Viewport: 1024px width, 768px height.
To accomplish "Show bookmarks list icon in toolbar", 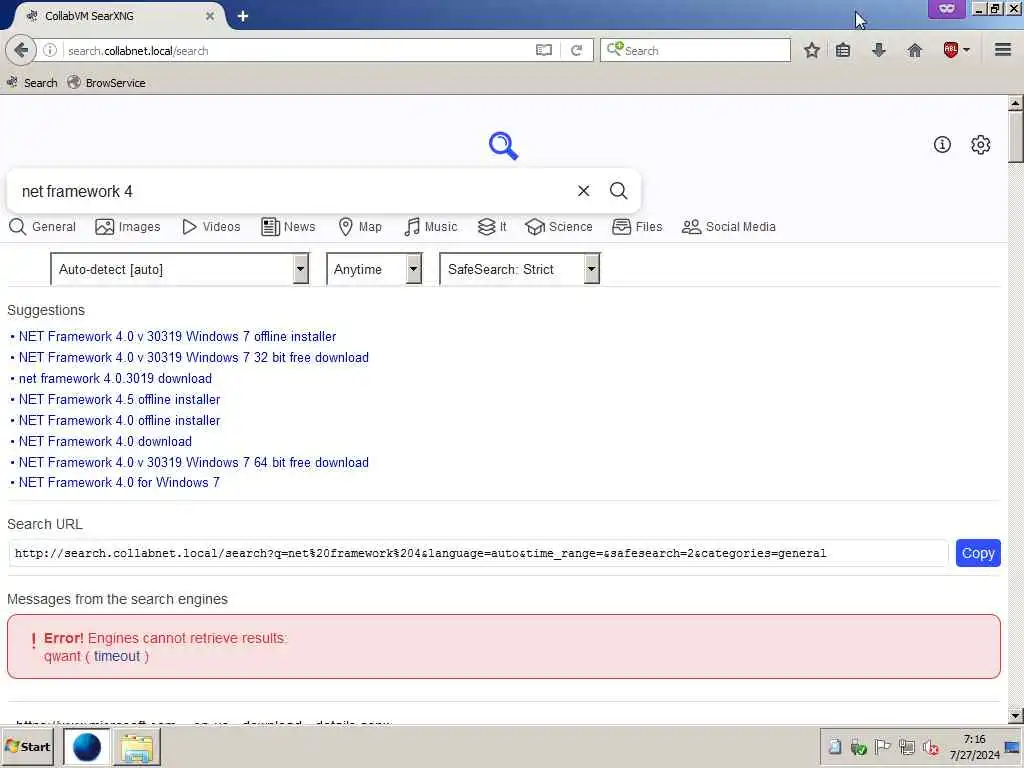I will tap(843, 50).
